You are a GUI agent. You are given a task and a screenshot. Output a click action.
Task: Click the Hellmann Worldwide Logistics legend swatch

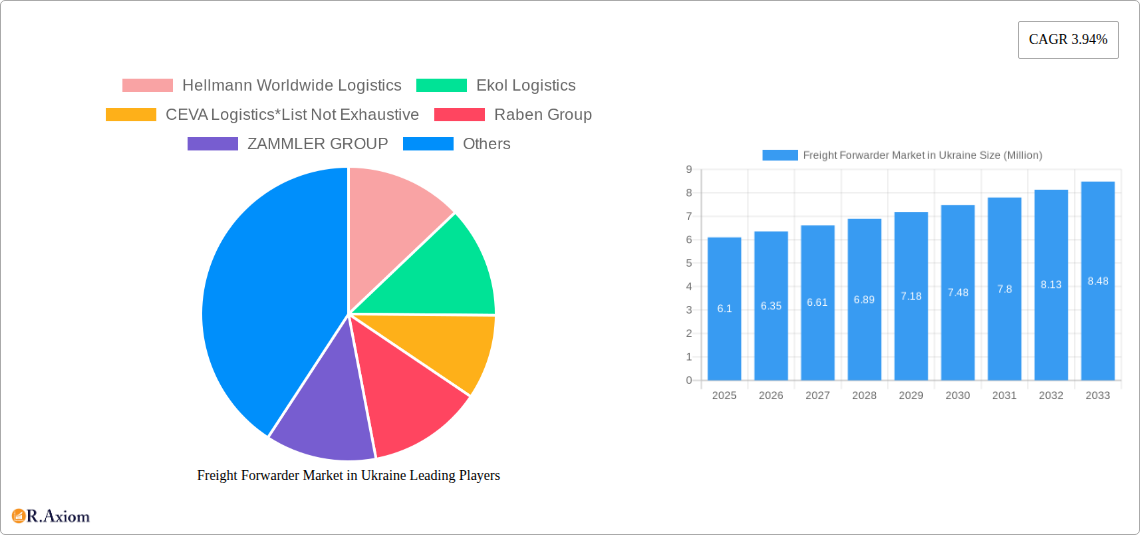tap(148, 86)
